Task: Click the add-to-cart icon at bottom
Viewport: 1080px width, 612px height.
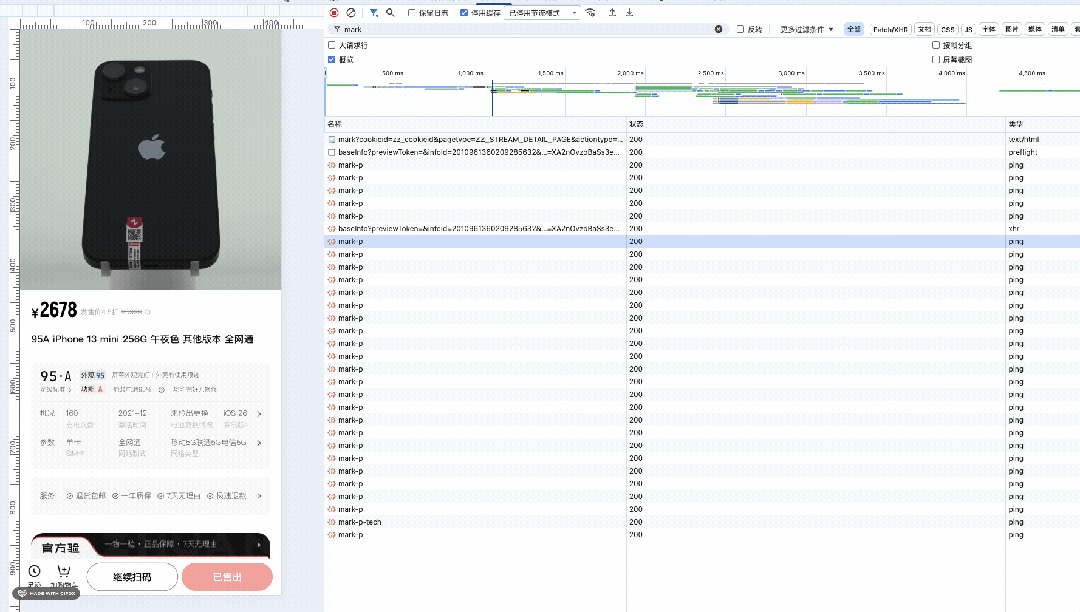Action: (63, 573)
